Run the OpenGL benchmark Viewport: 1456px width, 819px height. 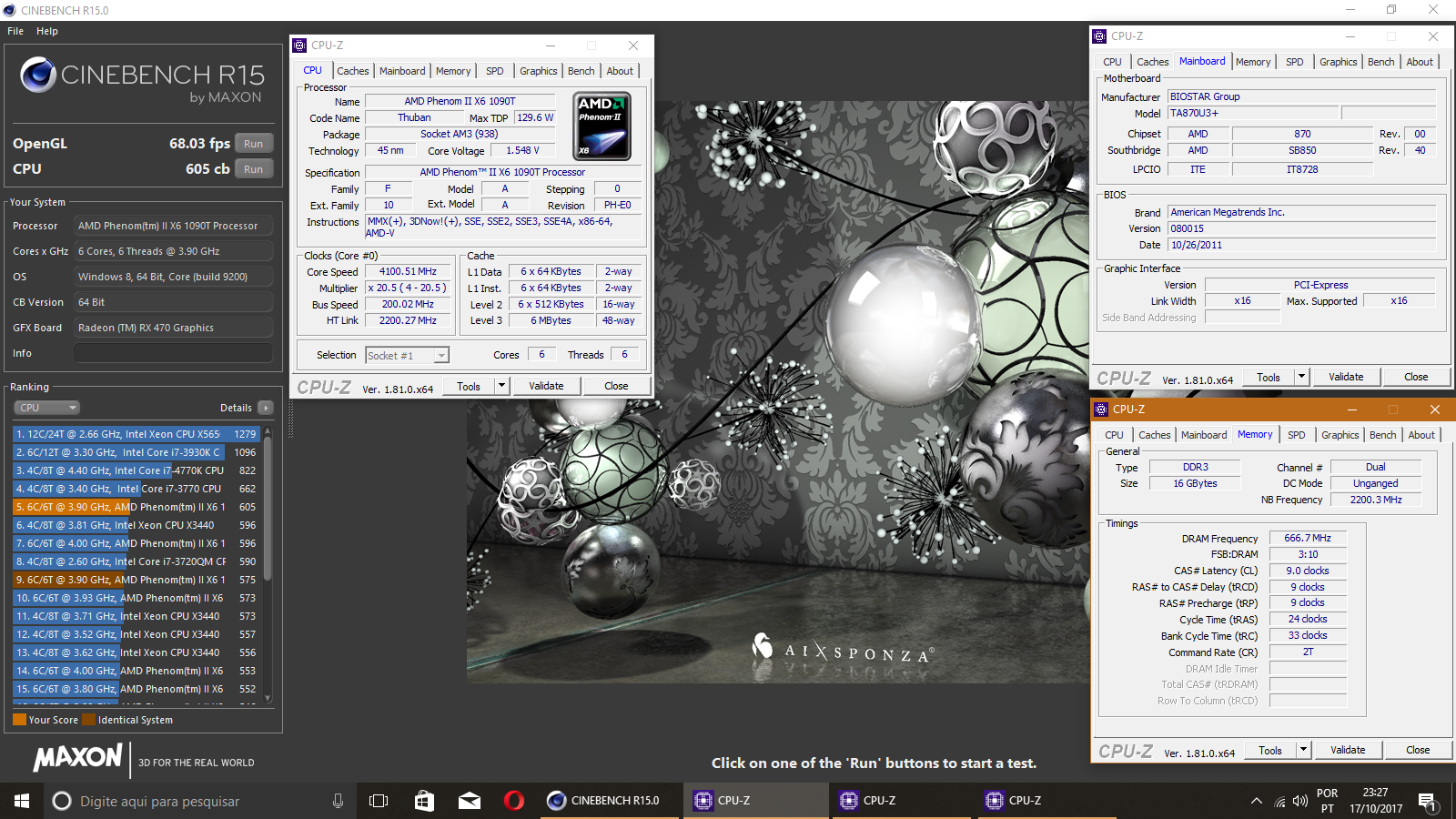[x=254, y=144]
